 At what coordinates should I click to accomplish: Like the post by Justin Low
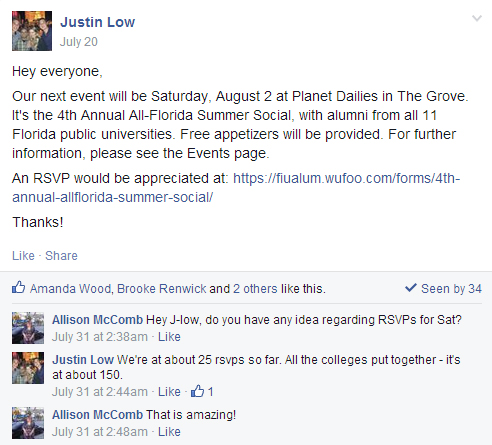[23, 256]
